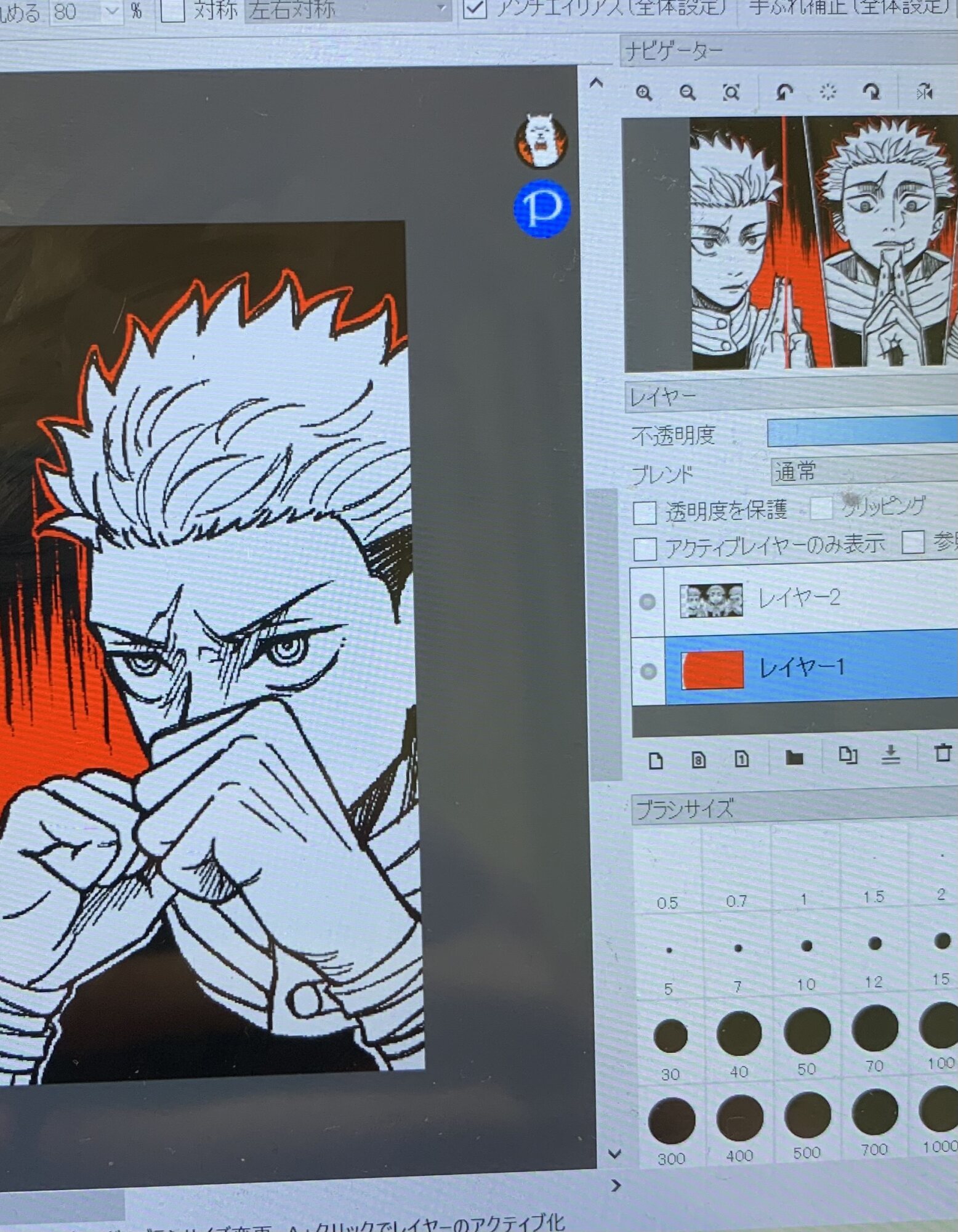
Task: Toggle visibility of レイヤー1
Action: [x=648, y=671]
